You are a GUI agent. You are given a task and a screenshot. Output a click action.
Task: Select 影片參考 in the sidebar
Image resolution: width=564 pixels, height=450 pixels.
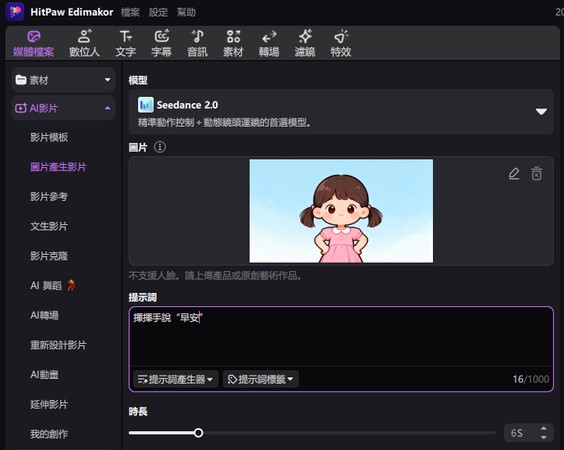point(49,196)
